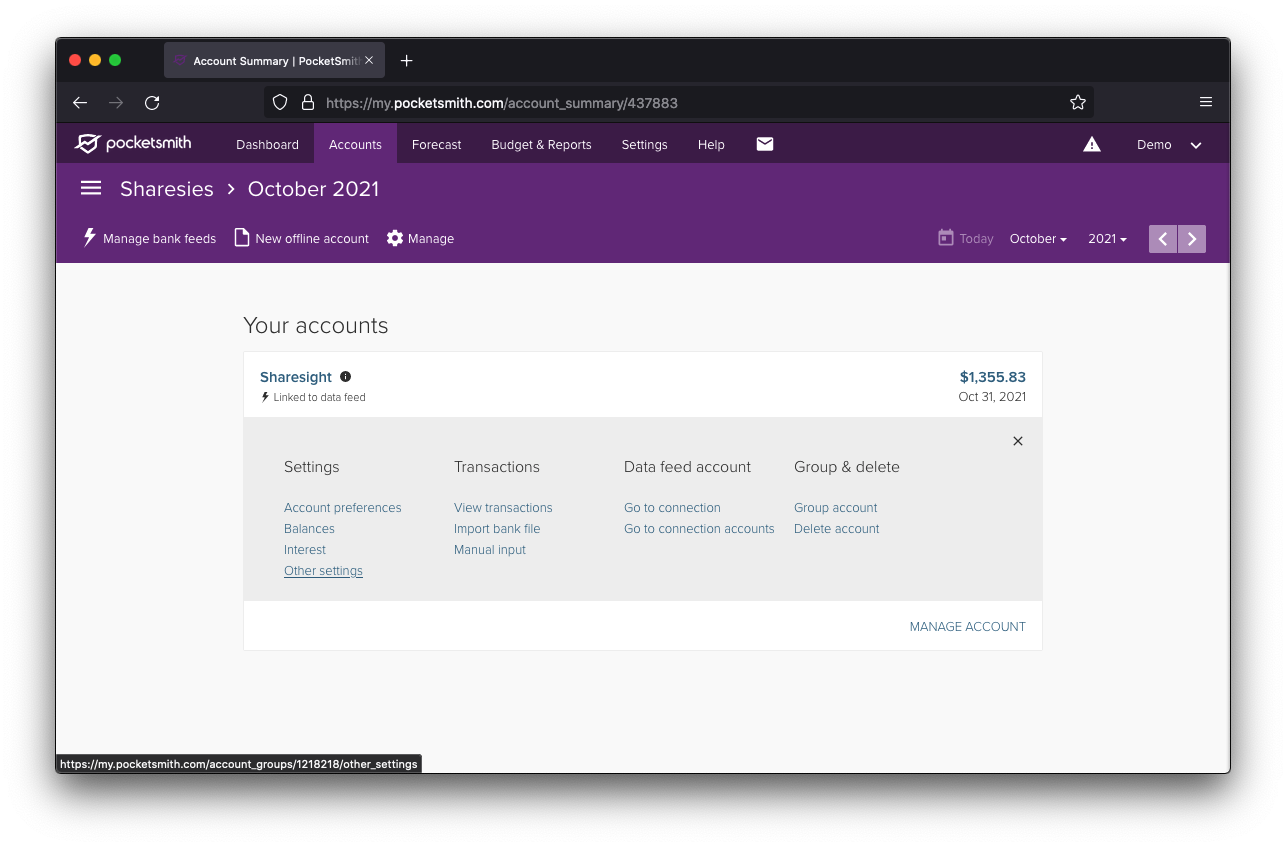Click the MANAGE ACCOUNT button
The image size is (1286, 847).
click(967, 627)
